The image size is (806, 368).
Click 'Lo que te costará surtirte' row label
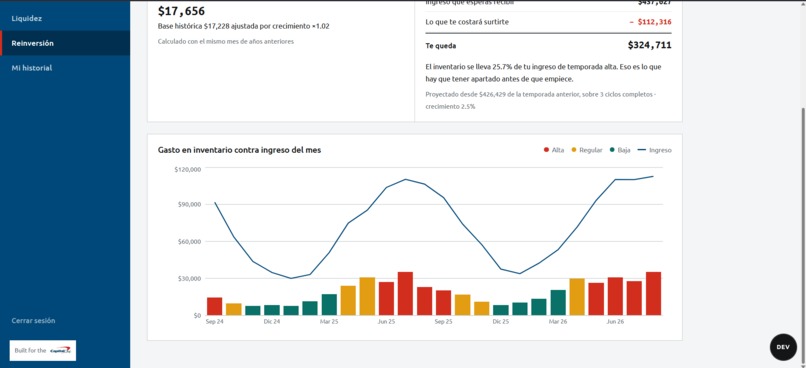467,22
